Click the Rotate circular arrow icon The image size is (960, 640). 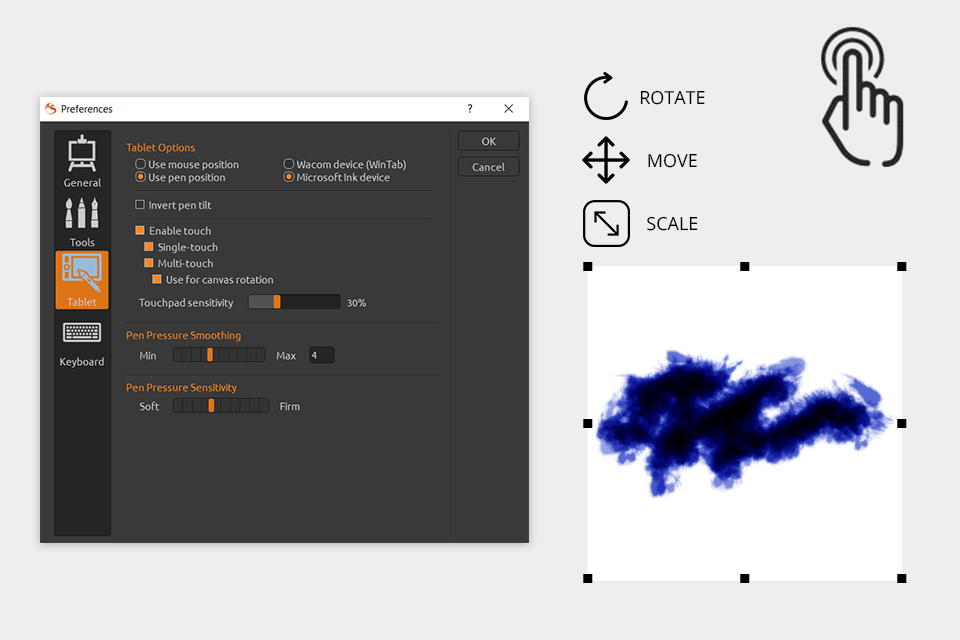[606, 96]
